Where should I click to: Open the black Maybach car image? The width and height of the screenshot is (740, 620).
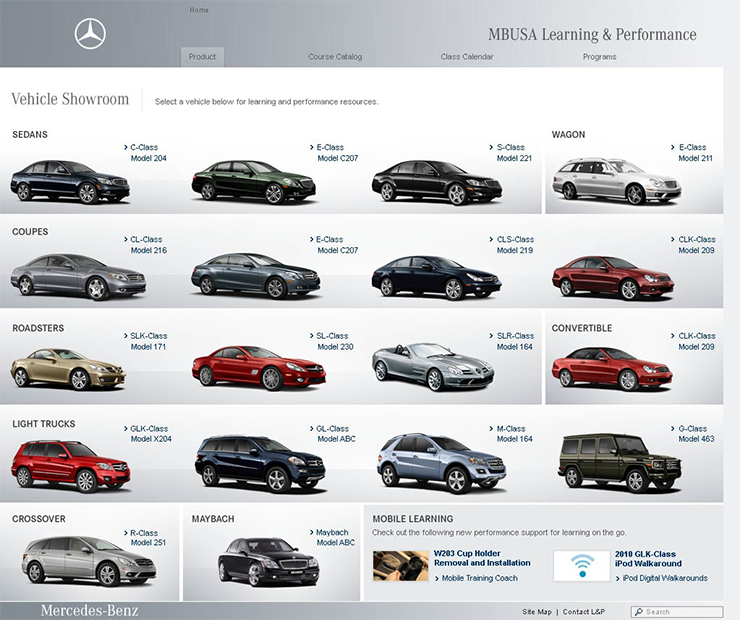pos(260,560)
